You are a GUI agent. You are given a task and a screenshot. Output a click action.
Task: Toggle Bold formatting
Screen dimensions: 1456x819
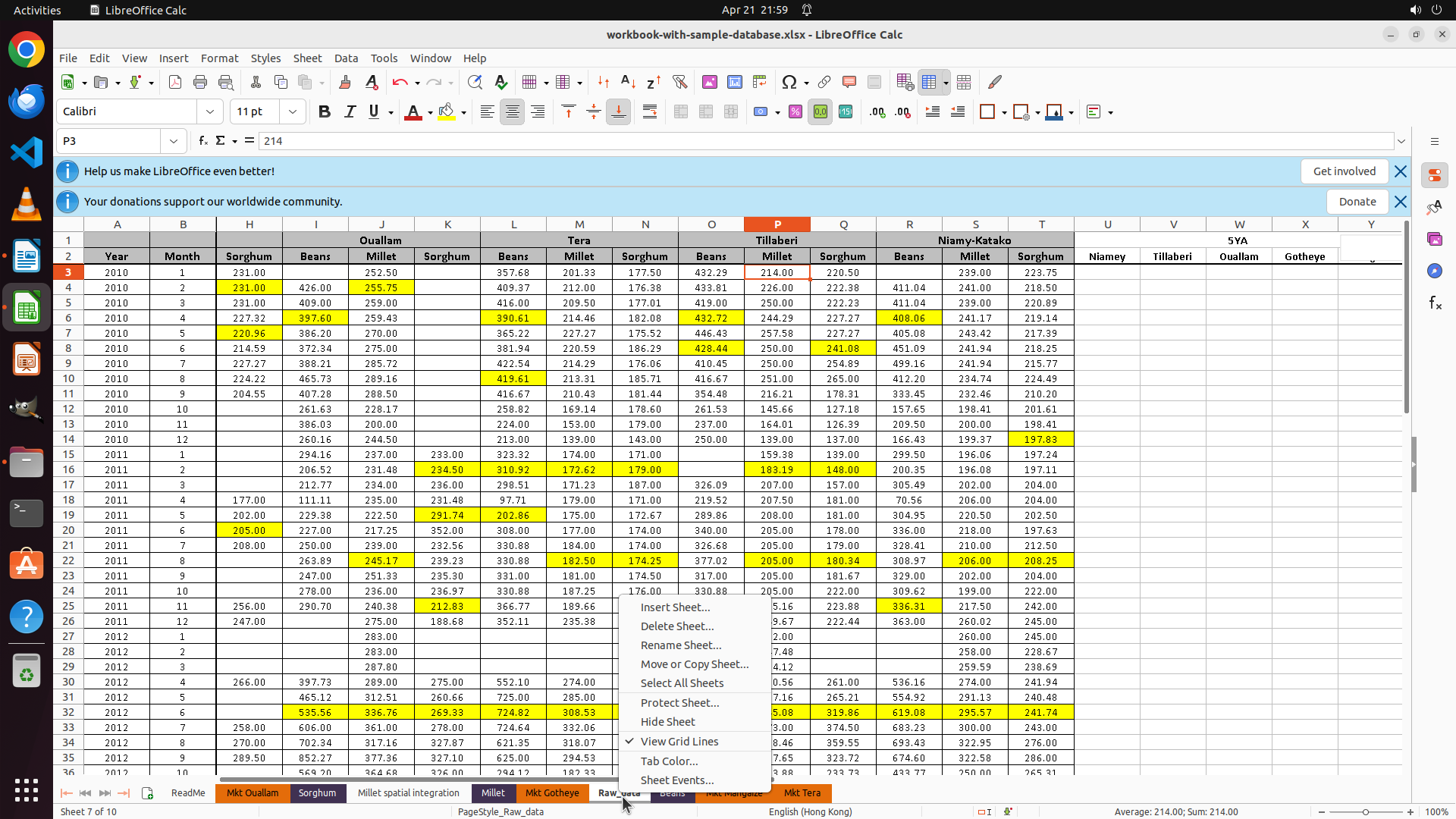tap(325, 112)
